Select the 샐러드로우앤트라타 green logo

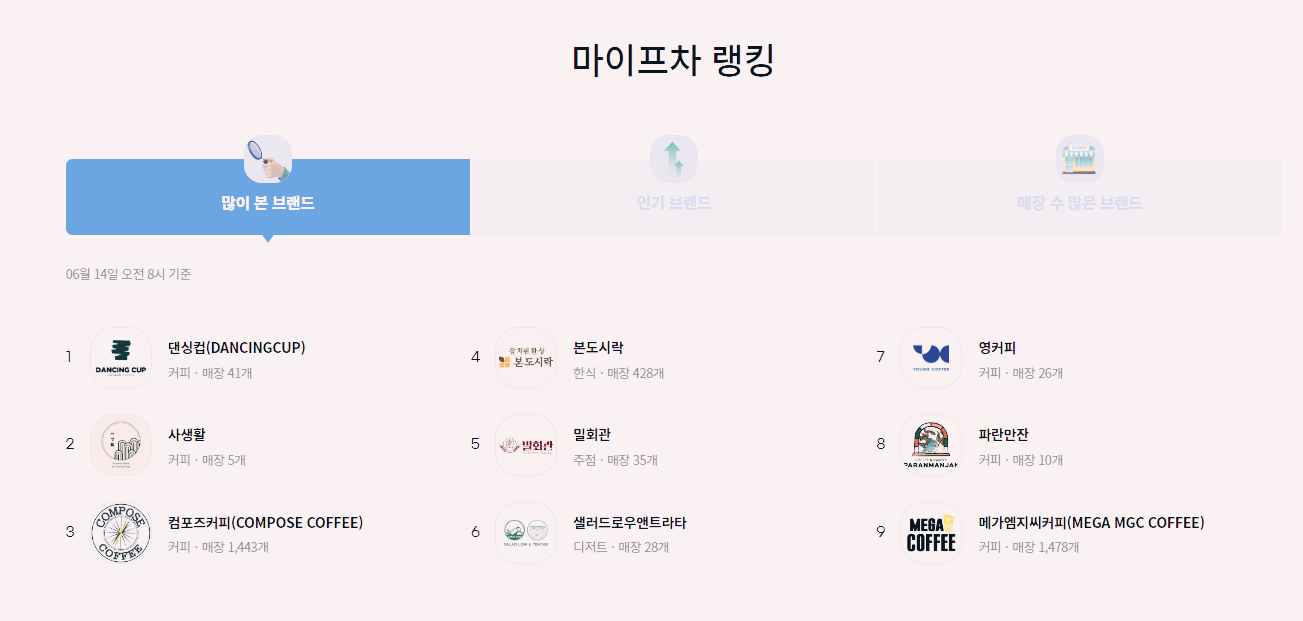point(525,531)
